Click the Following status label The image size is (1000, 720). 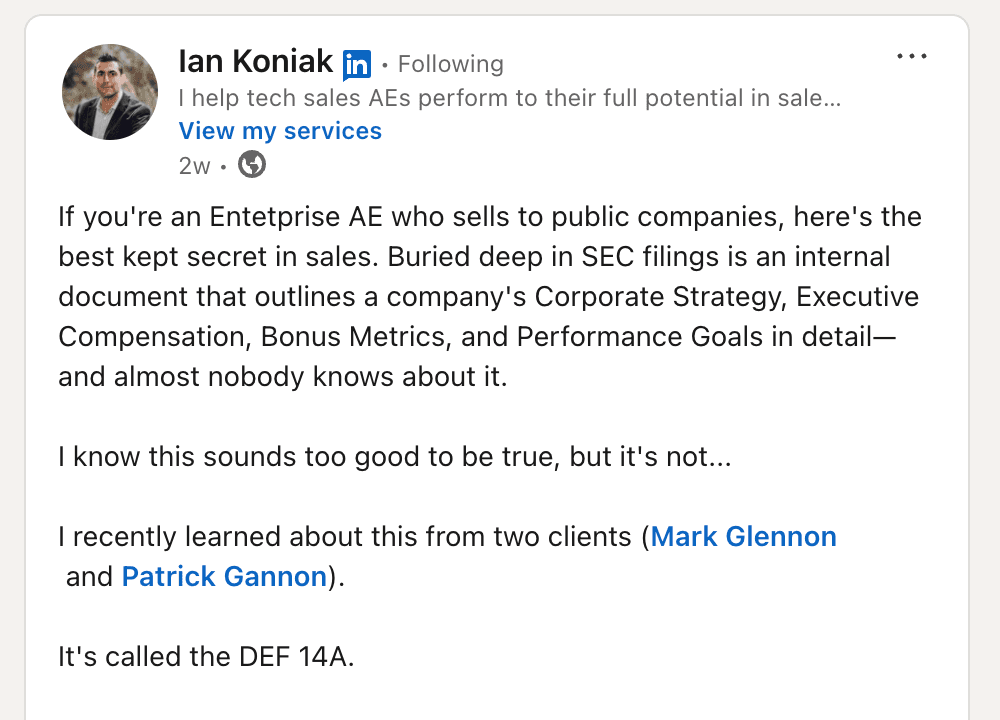coord(450,65)
